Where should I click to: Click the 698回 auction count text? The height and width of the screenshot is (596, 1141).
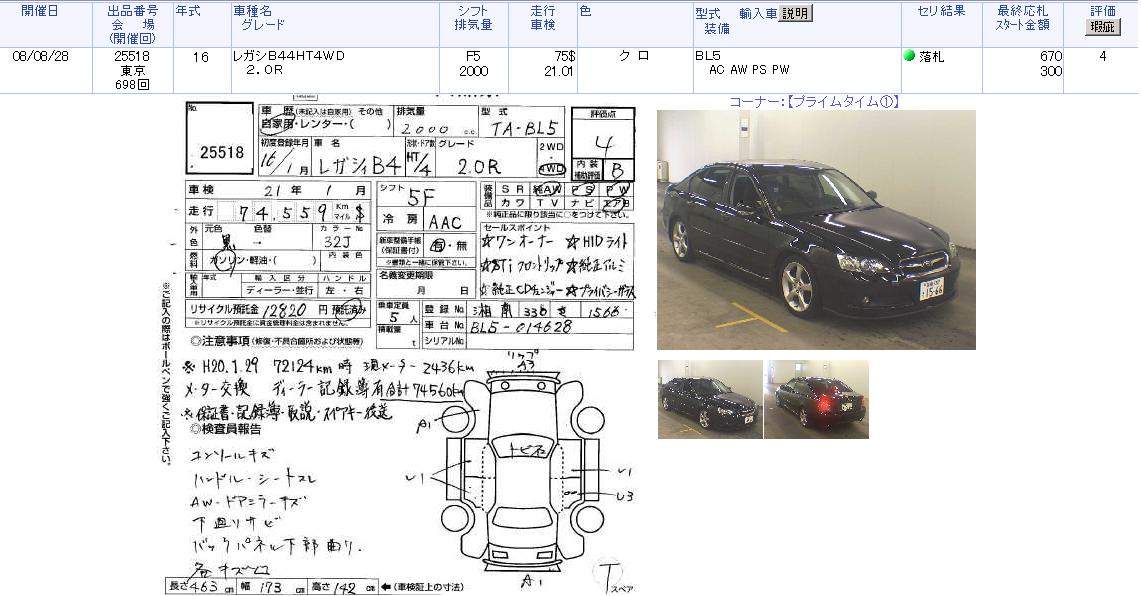click(x=132, y=84)
